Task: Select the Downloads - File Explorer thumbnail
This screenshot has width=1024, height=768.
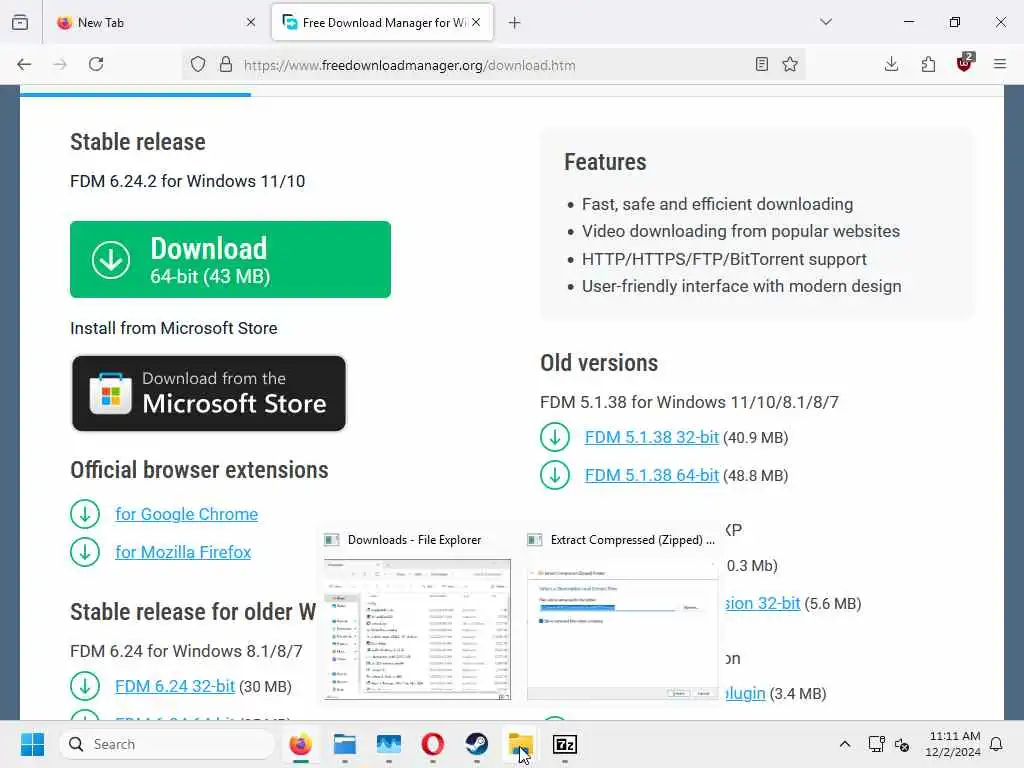Action: click(417, 615)
